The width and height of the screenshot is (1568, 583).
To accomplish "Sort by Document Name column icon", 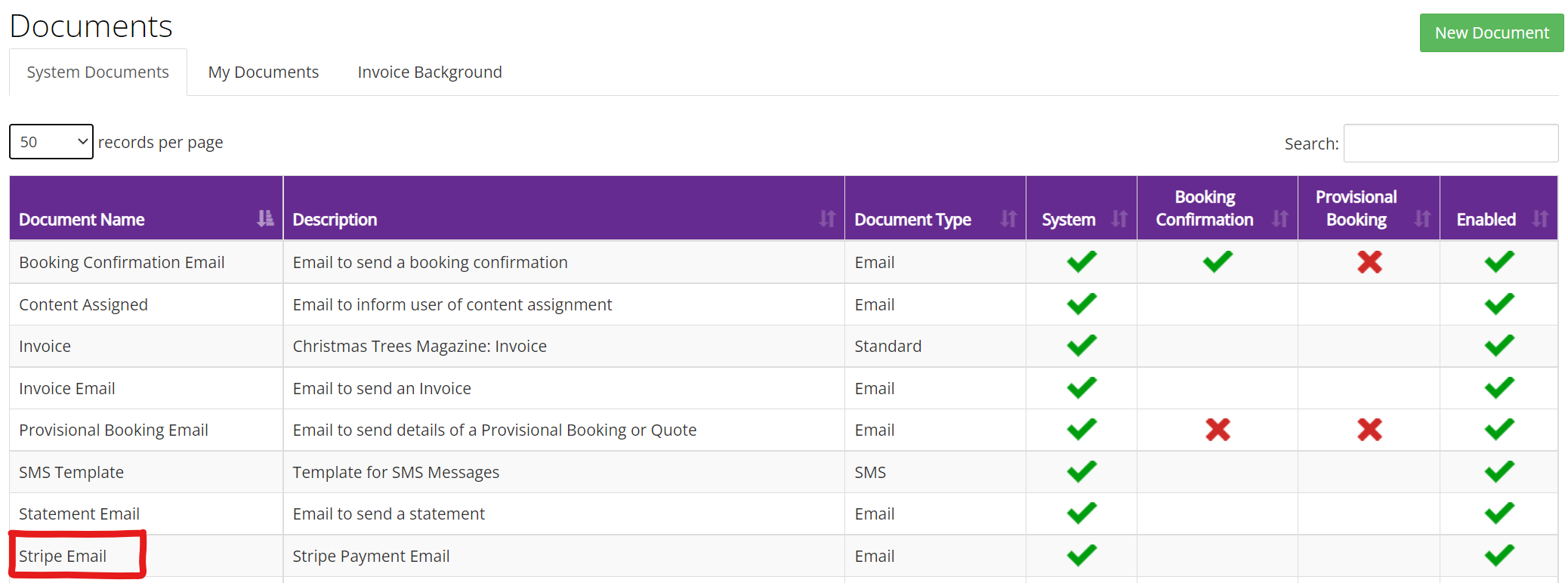I will pos(265,219).
